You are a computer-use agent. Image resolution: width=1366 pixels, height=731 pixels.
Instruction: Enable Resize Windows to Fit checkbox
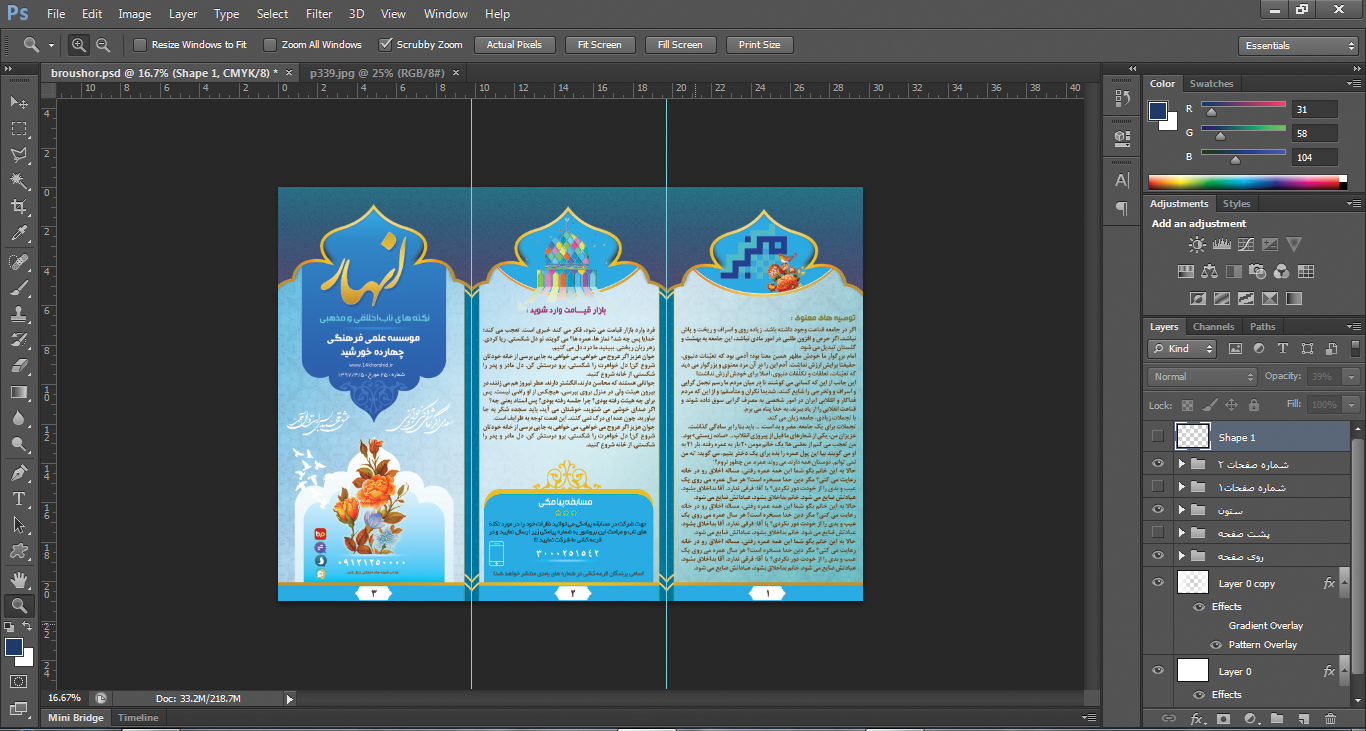(x=140, y=45)
